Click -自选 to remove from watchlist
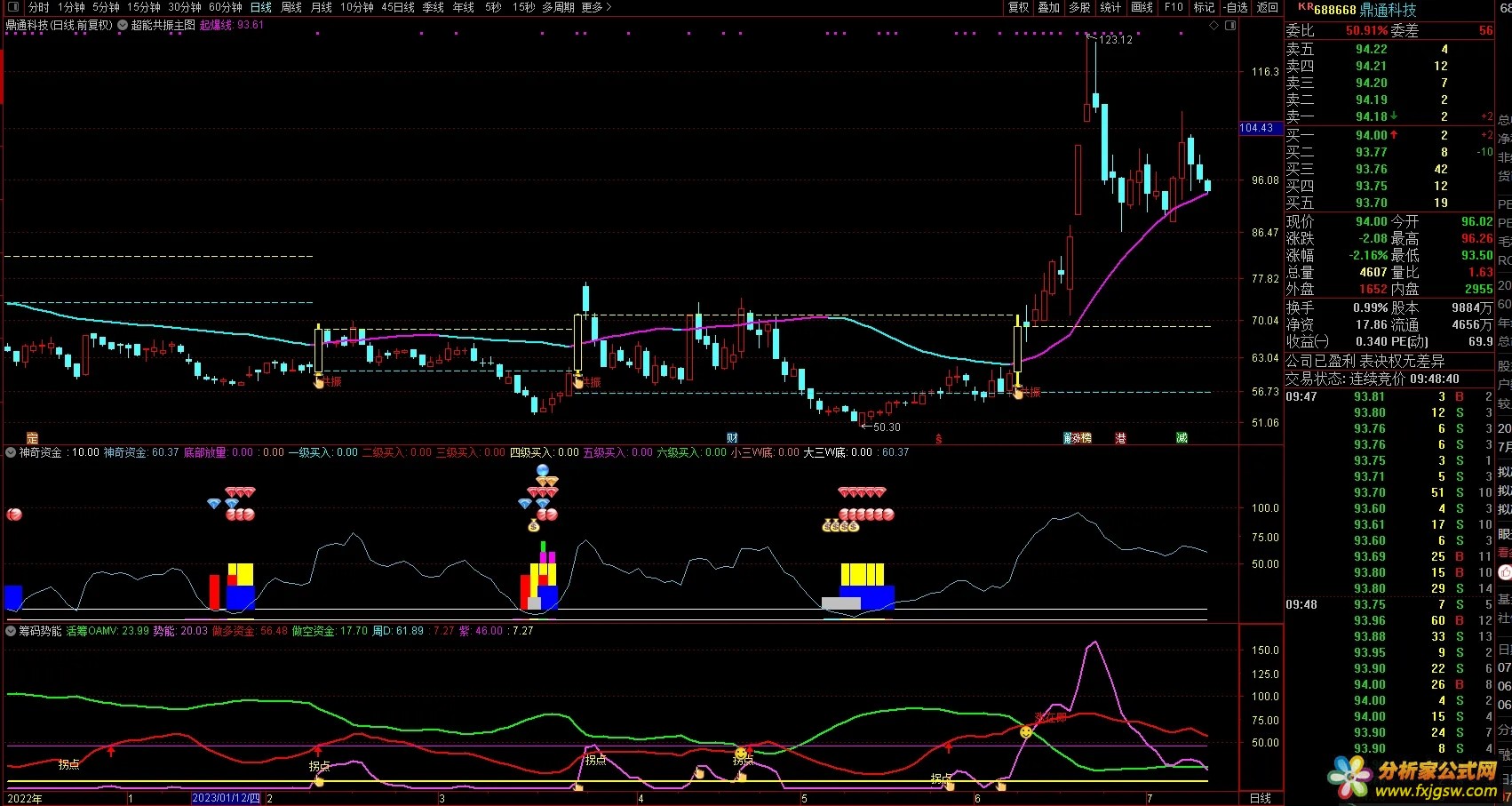Viewport: 1512px width, 806px height. point(1235,7)
